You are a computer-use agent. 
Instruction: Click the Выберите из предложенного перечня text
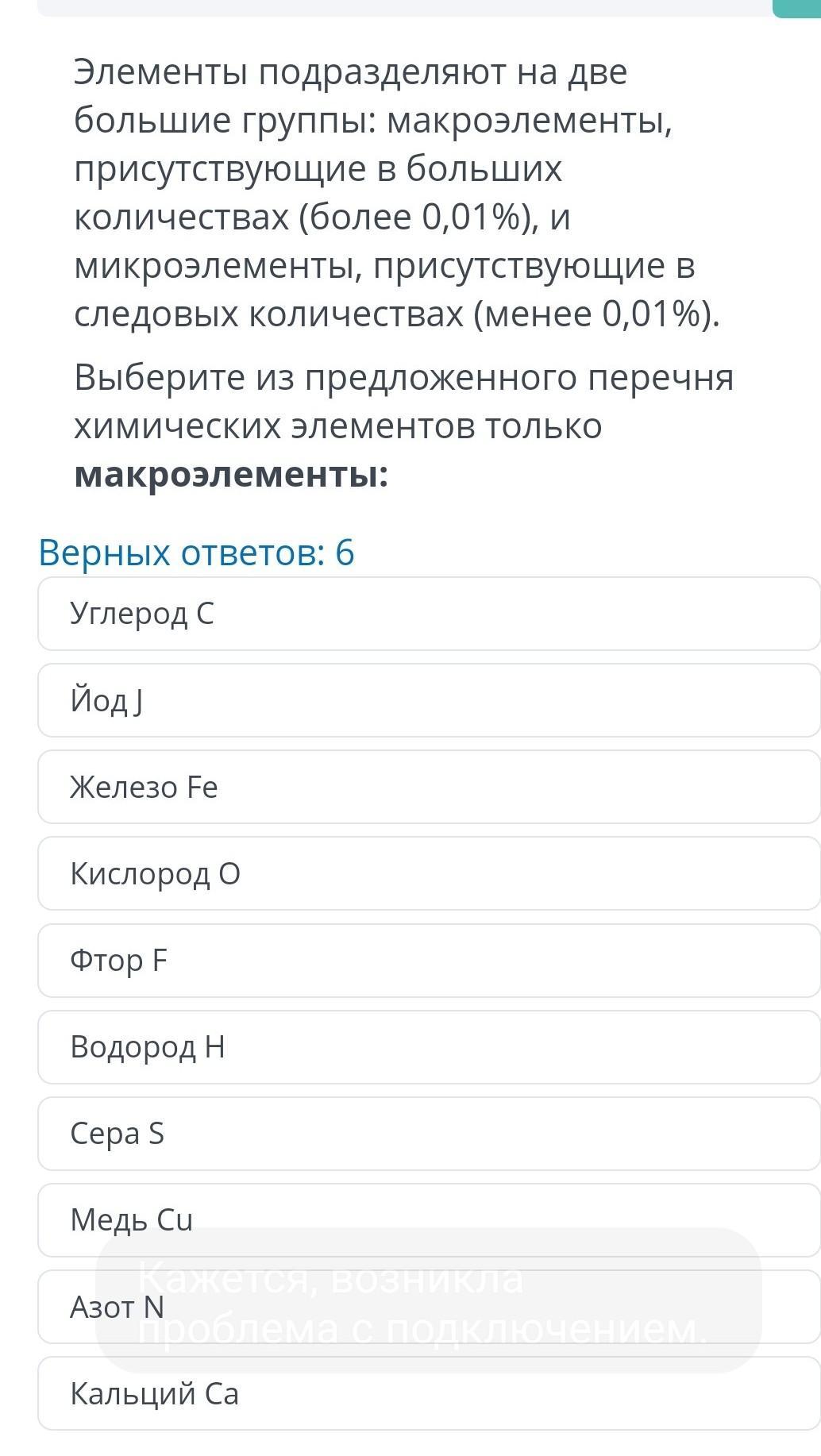(x=403, y=378)
